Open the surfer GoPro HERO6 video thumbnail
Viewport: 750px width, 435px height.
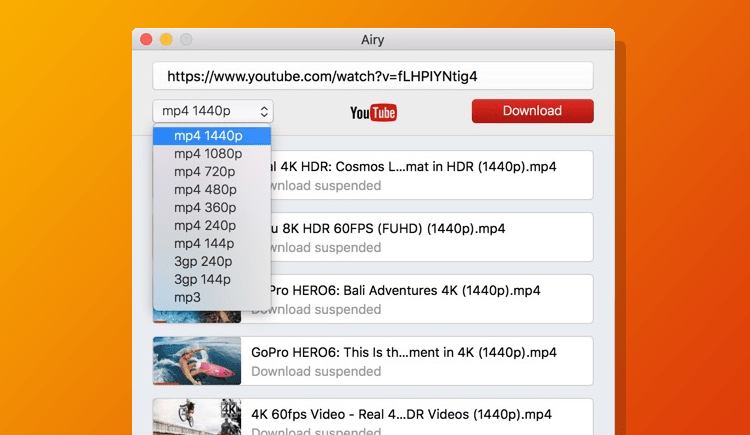(x=197, y=361)
